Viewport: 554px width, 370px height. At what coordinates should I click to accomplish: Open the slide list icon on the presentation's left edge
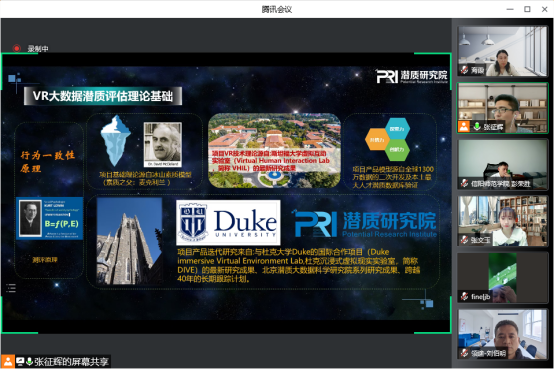click(x=11, y=288)
